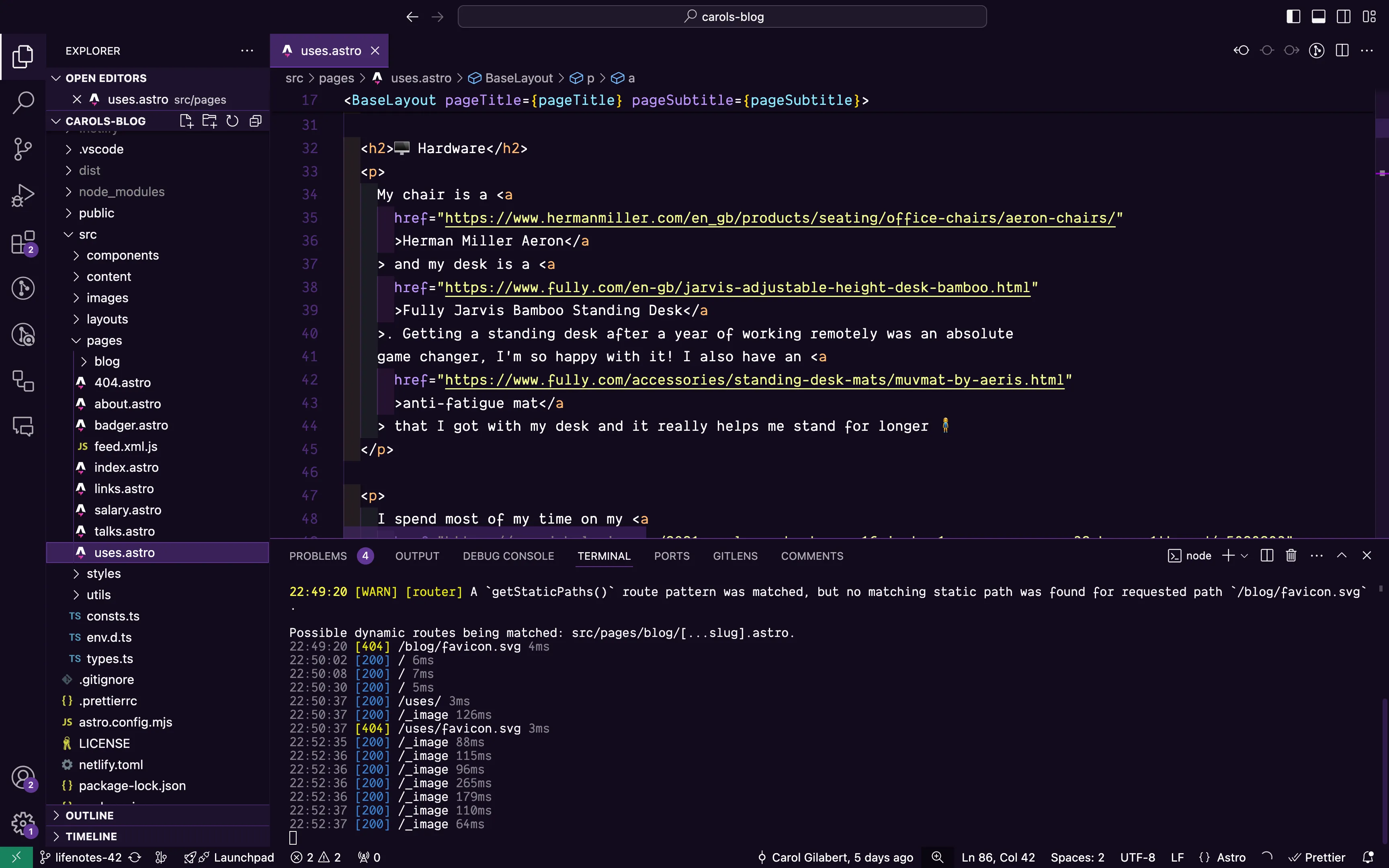1389x868 pixels.
Task: Create a new file in Explorer
Action: [x=185, y=121]
